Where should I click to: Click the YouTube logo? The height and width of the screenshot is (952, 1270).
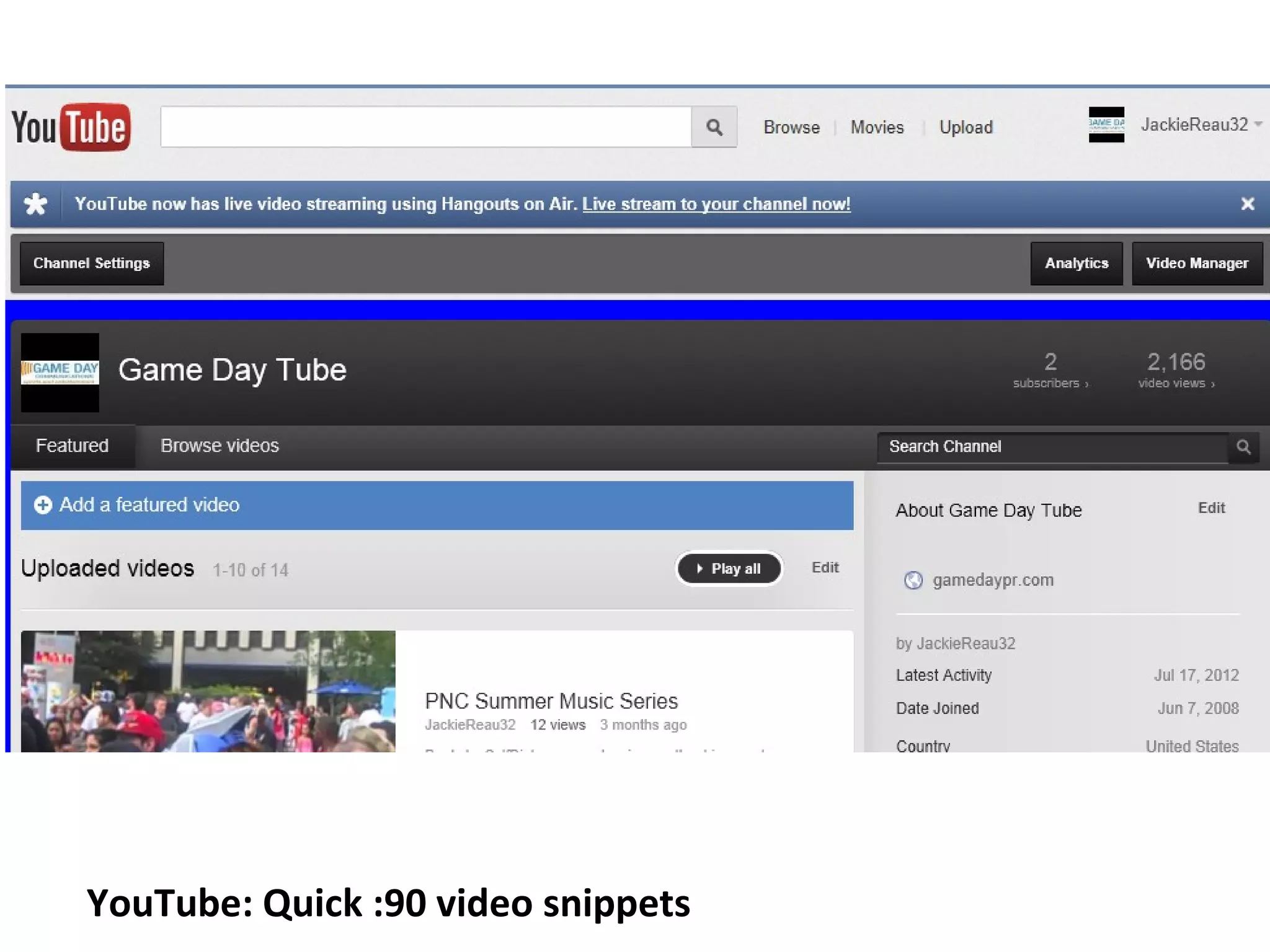coord(71,127)
